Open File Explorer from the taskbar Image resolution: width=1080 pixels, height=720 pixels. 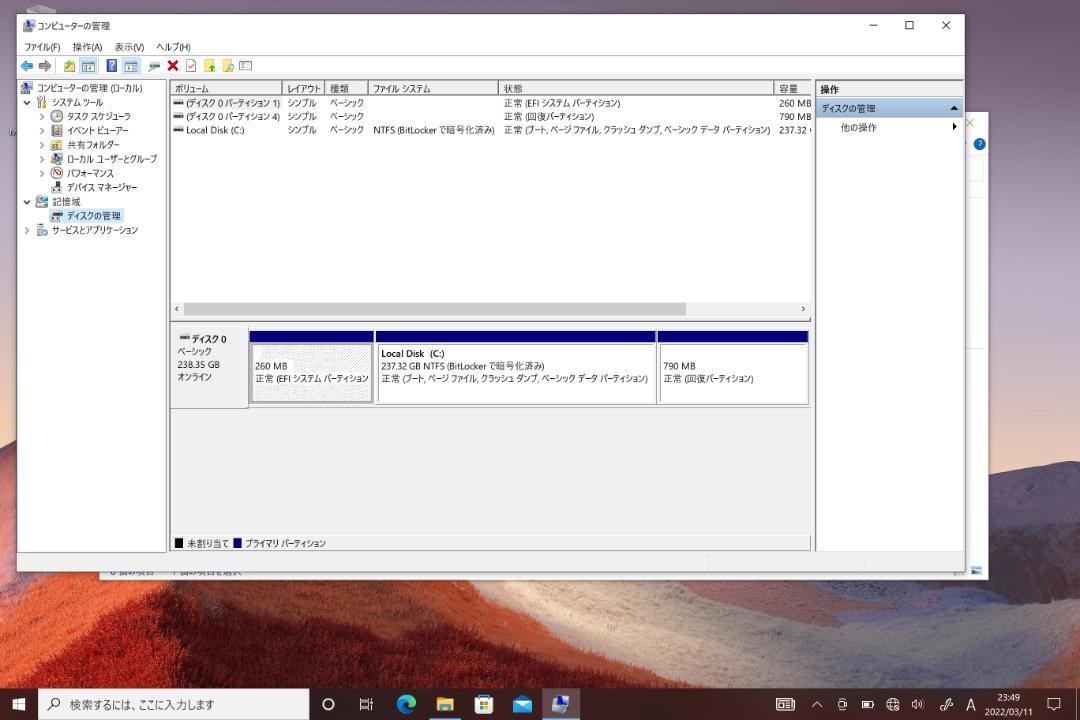445,704
